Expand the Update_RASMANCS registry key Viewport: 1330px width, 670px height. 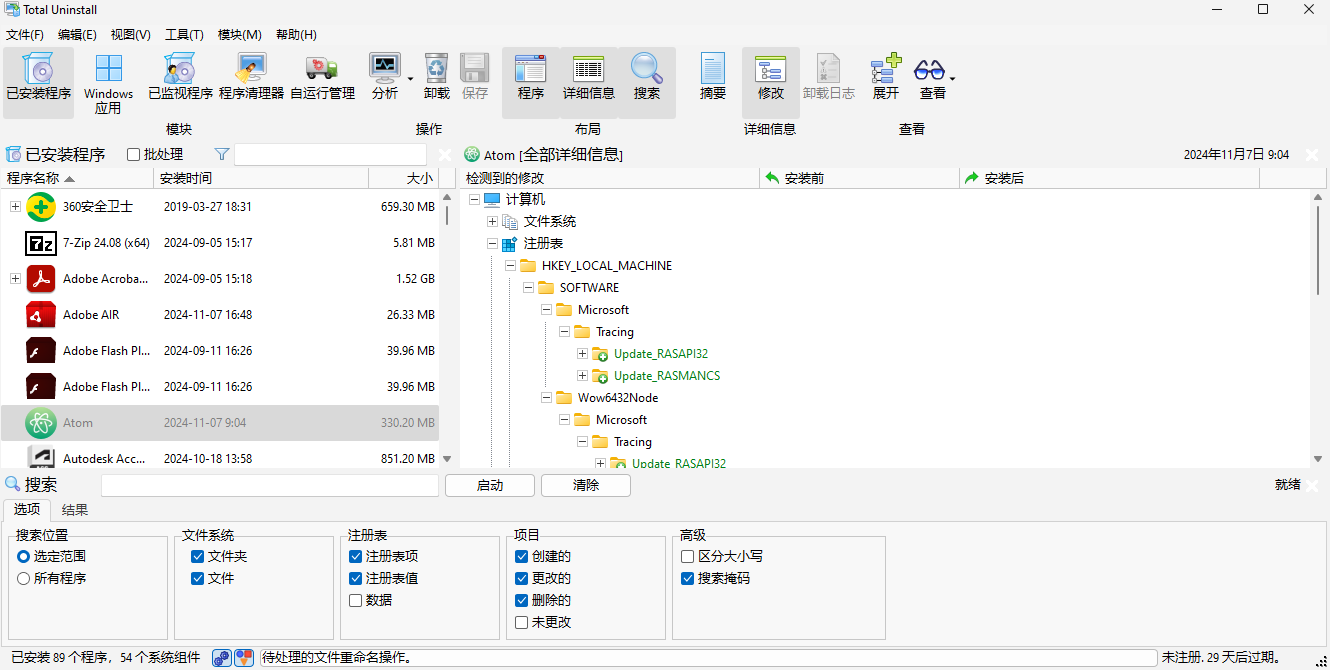pos(582,376)
